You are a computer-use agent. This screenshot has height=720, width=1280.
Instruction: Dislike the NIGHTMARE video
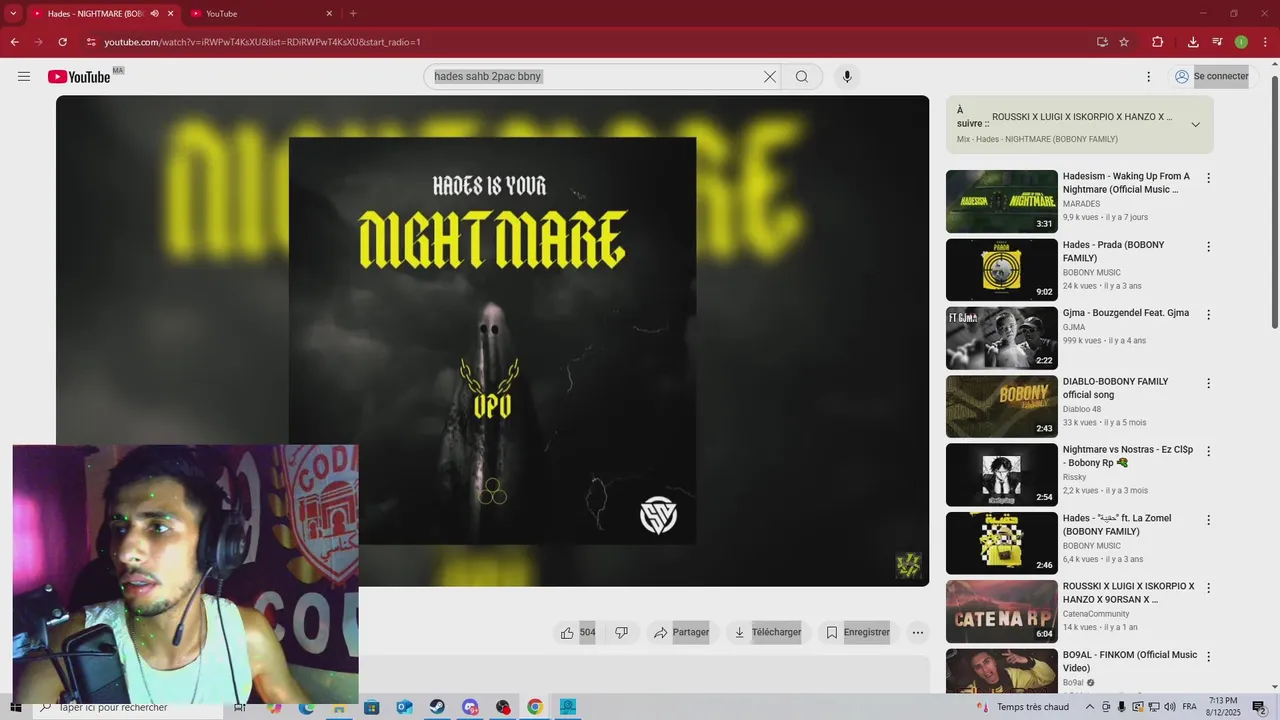621,632
